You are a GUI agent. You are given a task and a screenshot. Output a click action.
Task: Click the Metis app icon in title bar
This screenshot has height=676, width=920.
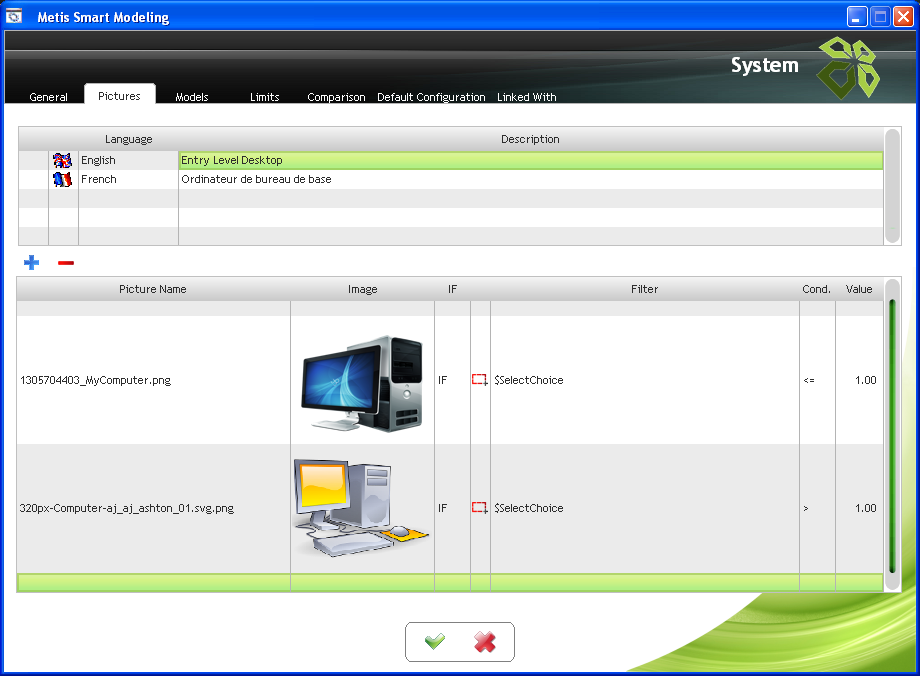pyautogui.click(x=14, y=16)
